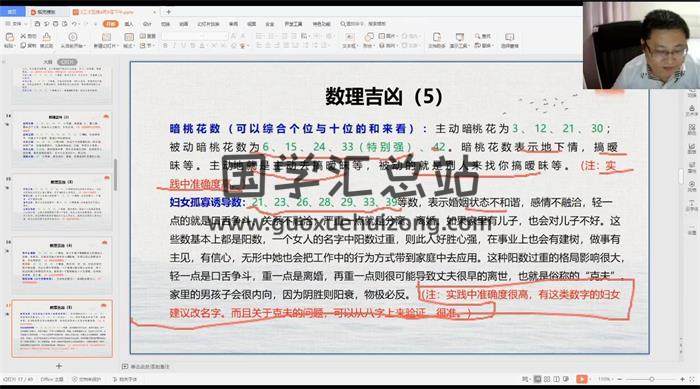Open the Presentation Tools (演示工具) dropdown
Screen dimensions: 700x389
point(459,46)
